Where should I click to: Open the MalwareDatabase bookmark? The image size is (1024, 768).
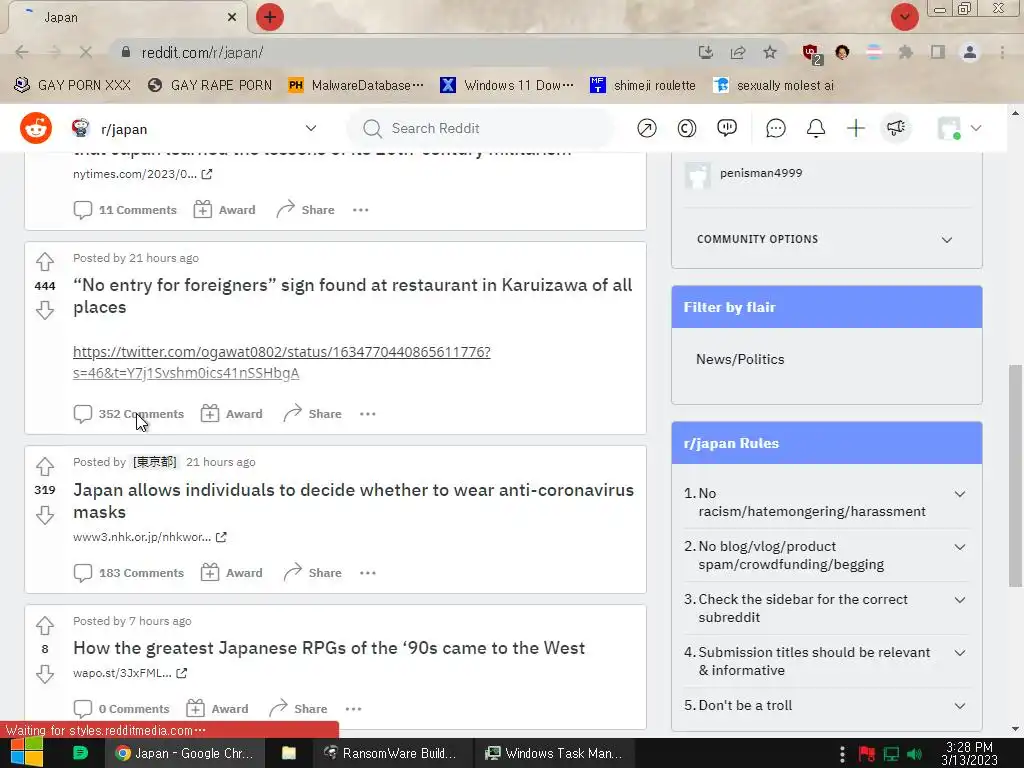(356, 86)
